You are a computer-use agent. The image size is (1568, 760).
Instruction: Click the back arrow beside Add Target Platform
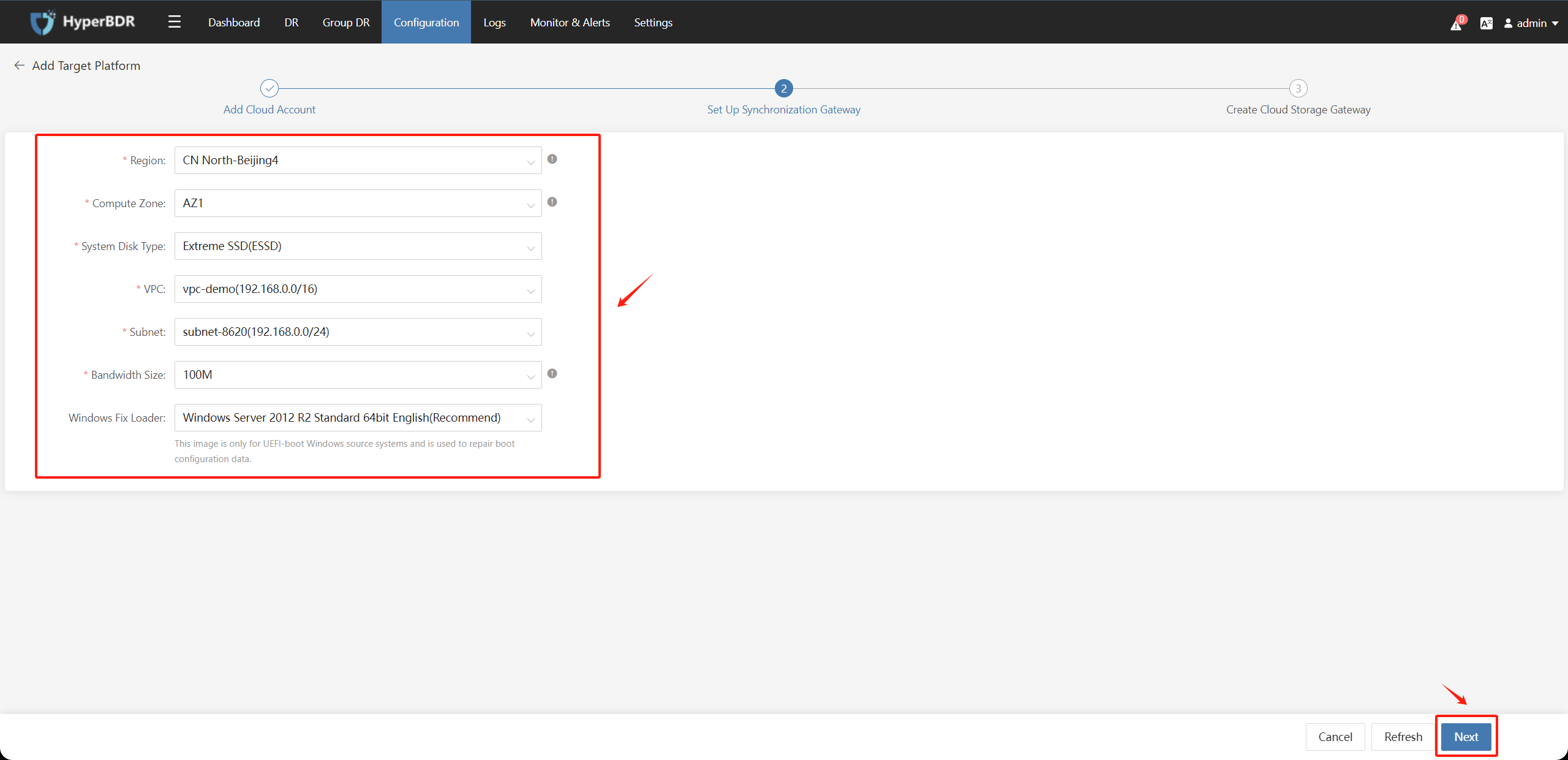coord(20,66)
